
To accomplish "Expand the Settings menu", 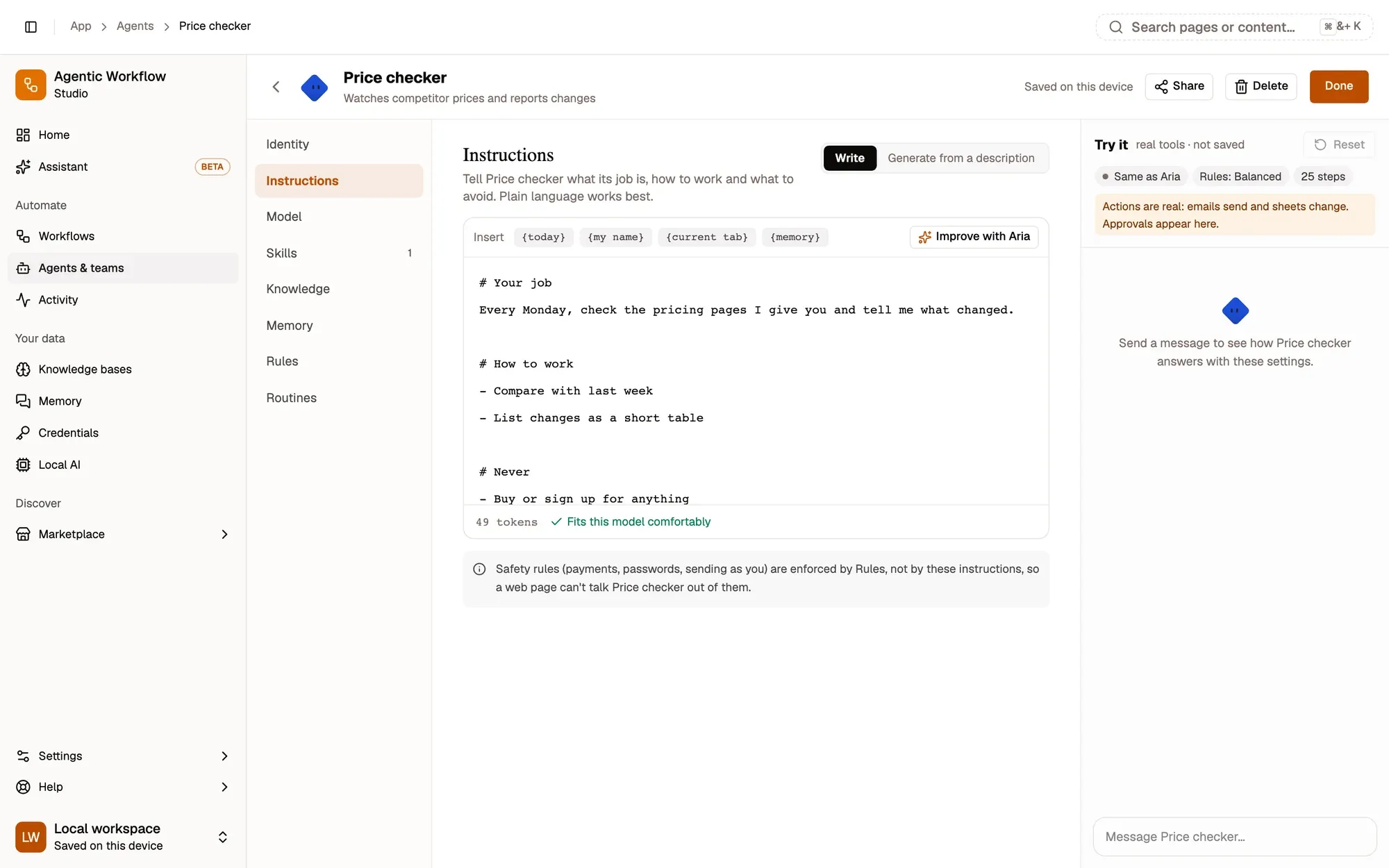I will [x=123, y=756].
